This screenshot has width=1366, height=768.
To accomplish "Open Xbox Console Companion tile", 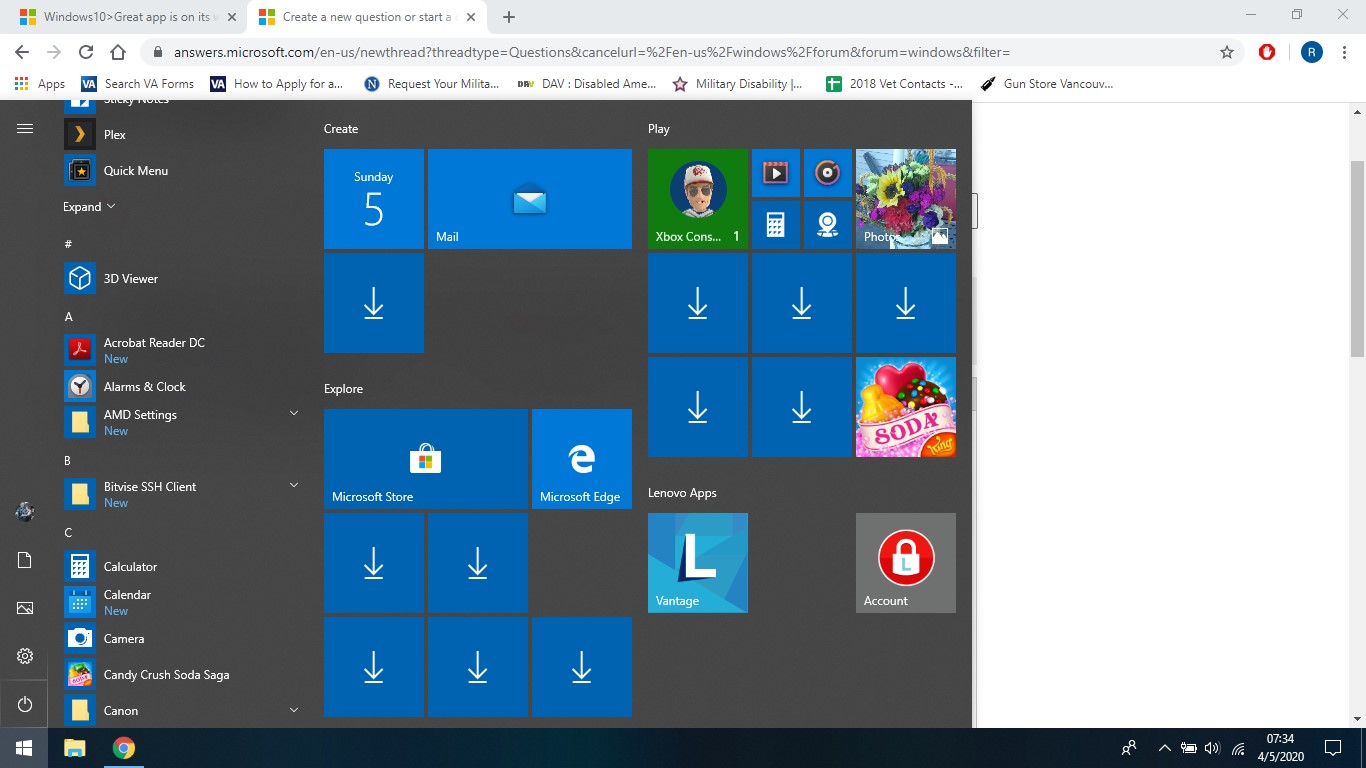I will 698,199.
